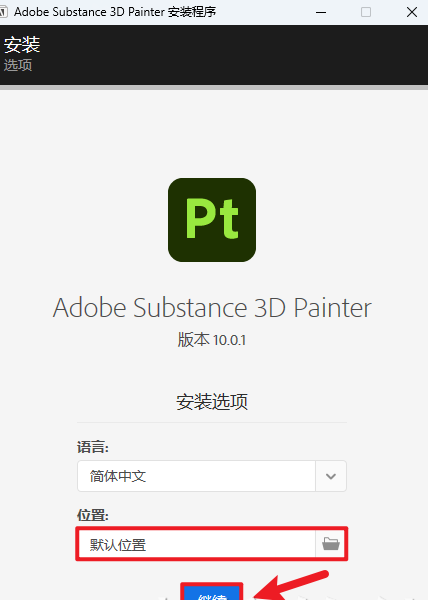The width and height of the screenshot is (428, 600).
Task: Select the 默认位置 location field
Action: pyautogui.click(x=197, y=544)
